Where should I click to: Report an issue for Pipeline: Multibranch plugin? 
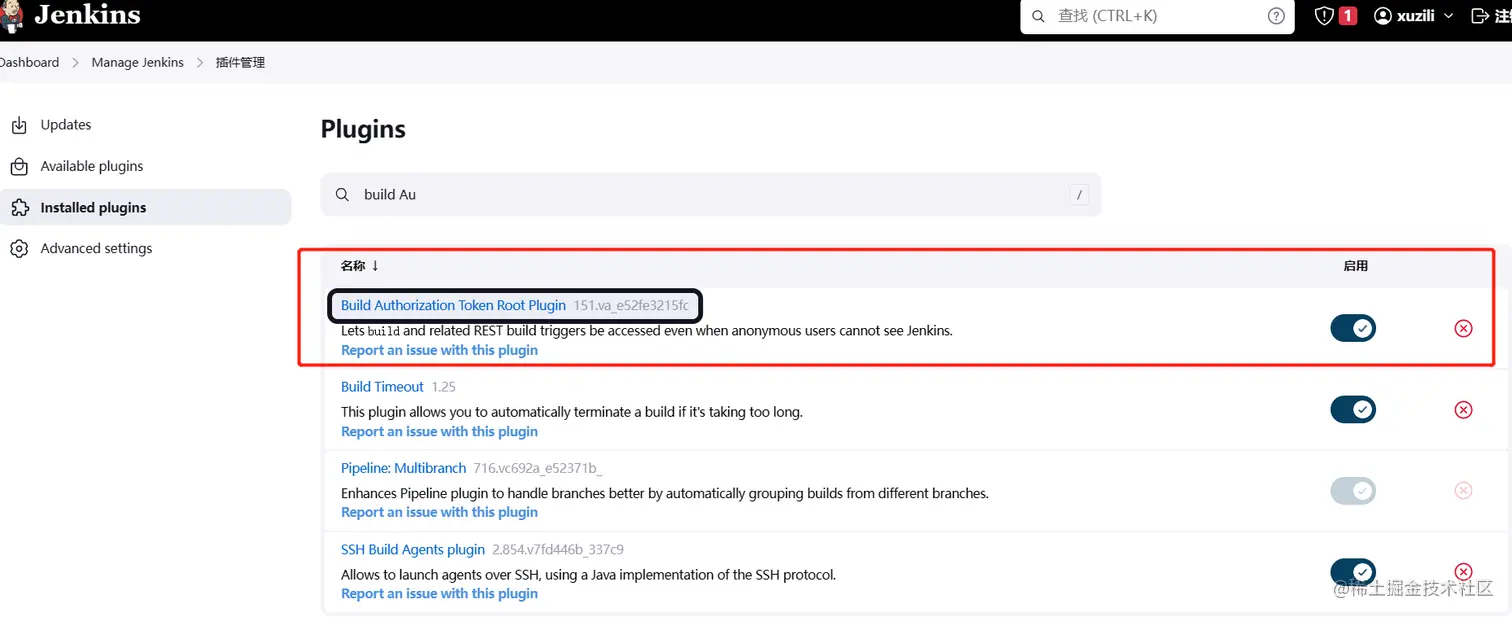pos(439,512)
